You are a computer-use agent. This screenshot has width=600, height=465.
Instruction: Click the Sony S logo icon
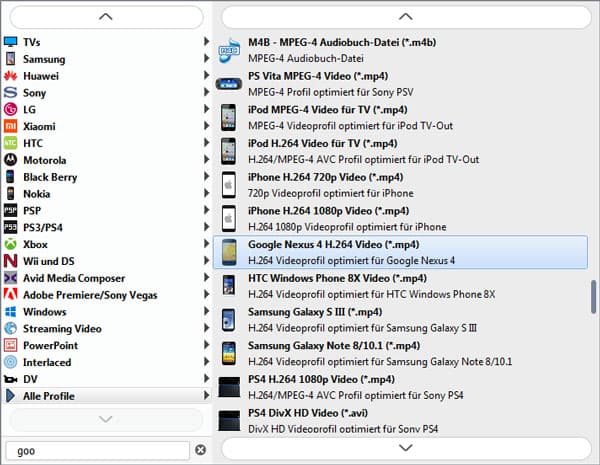10,92
